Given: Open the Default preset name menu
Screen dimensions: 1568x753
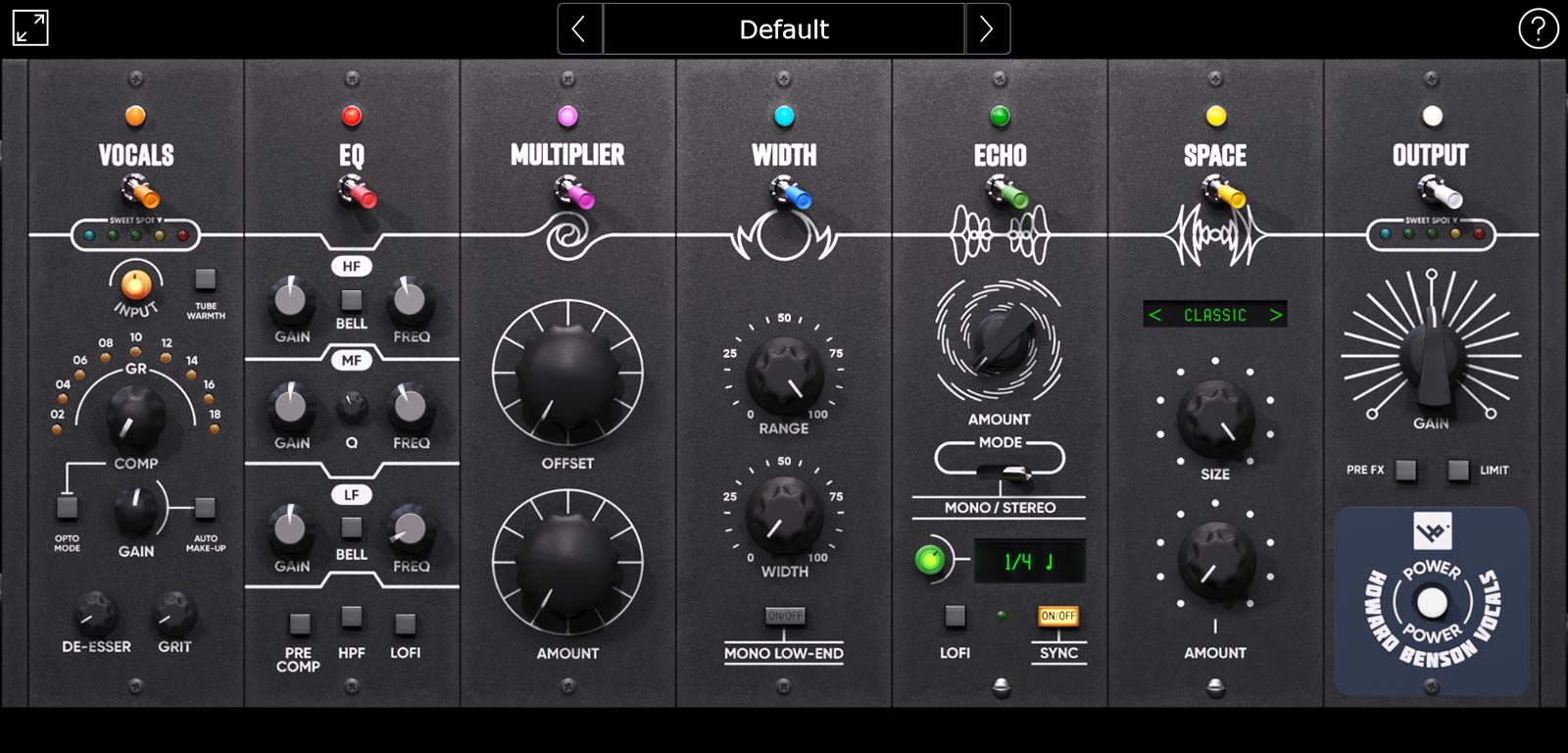Looking at the screenshot, I should [784, 29].
